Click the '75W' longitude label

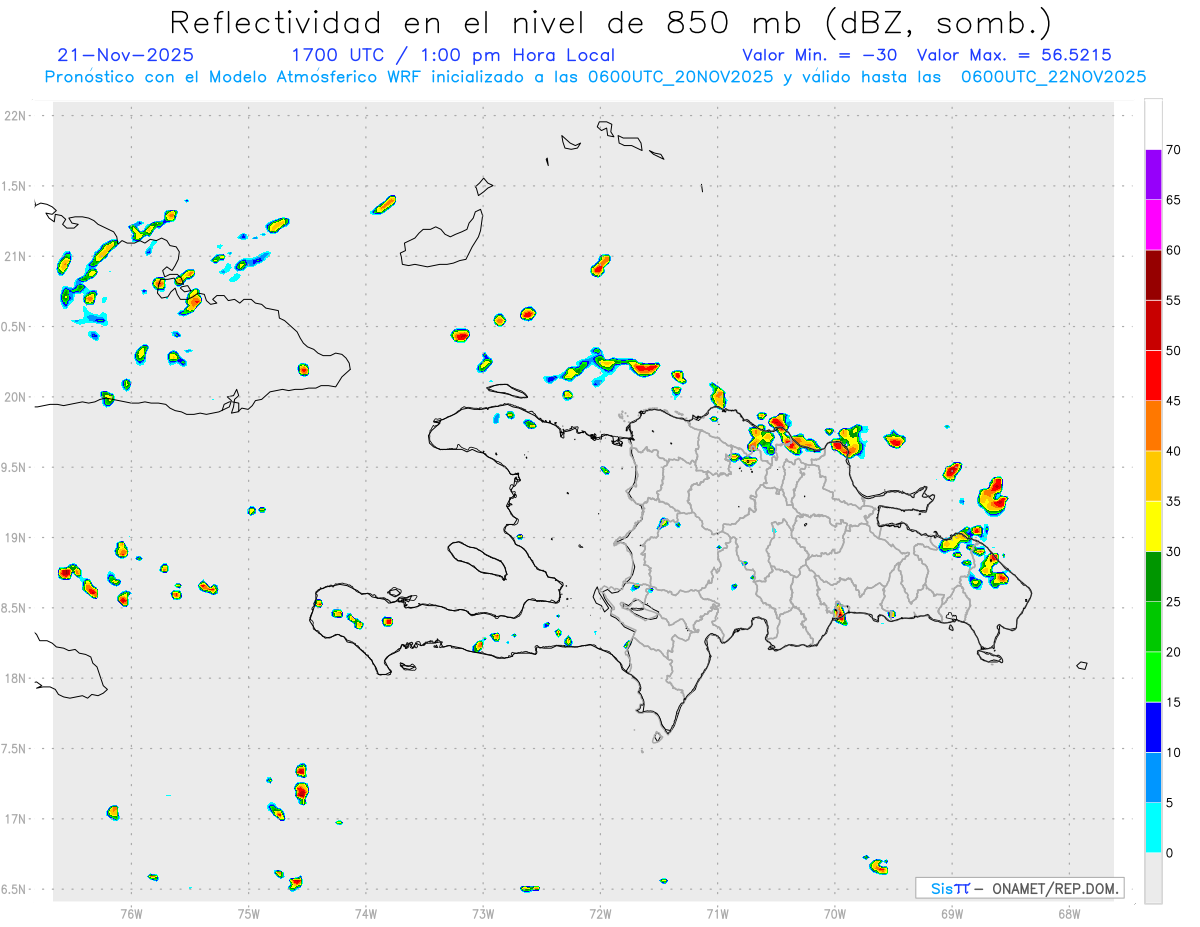(249, 913)
